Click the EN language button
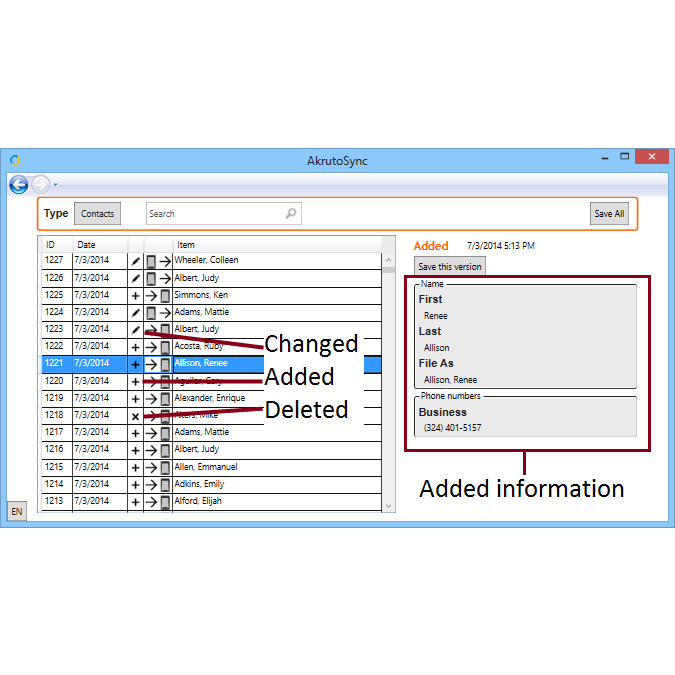The image size is (675, 675). pyautogui.click(x=17, y=511)
